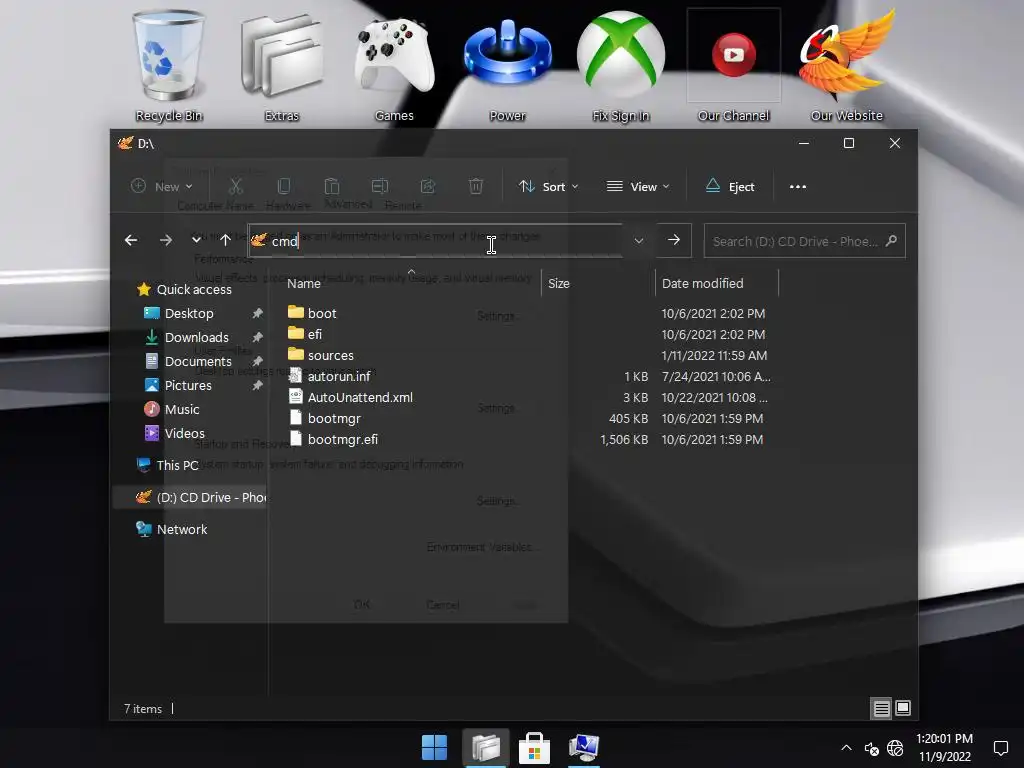This screenshot has height=768, width=1024.
Task: Open the network globe tray icon
Action: coord(895,748)
